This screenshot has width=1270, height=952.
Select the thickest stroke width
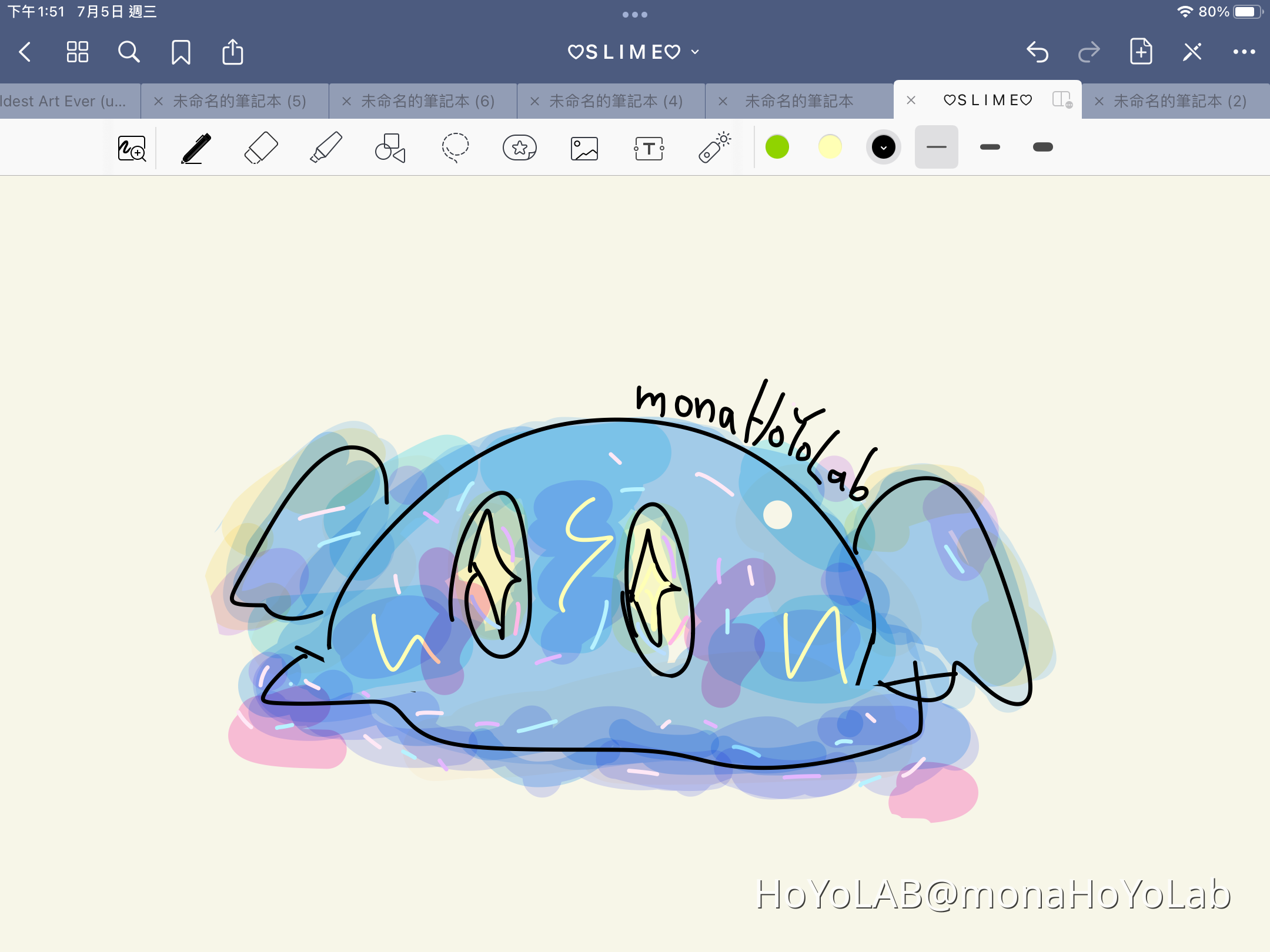point(1042,147)
